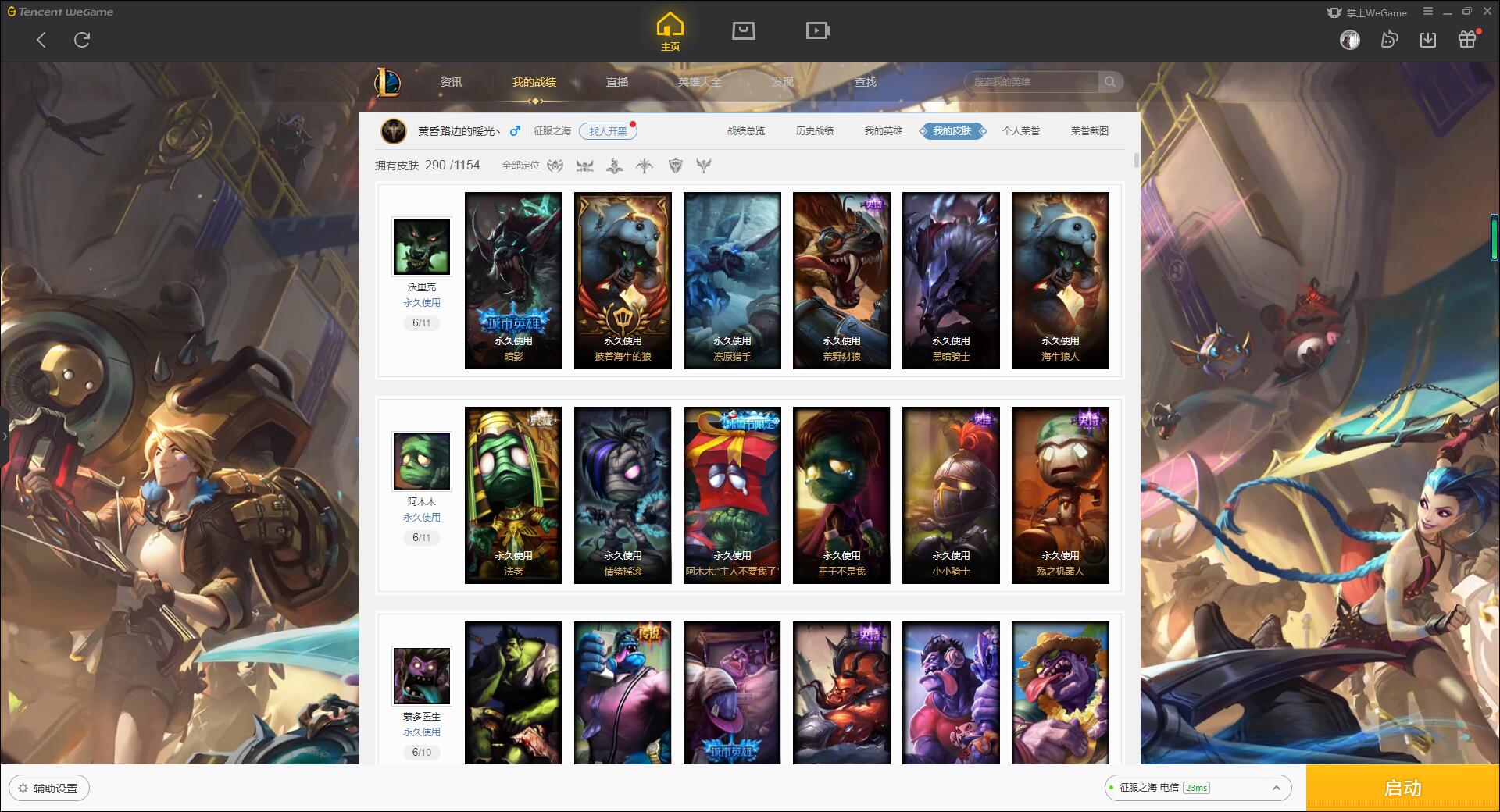Screen dimensions: 1500x812
Task: Click the League of Legends logo
Action: click(388, 82)
